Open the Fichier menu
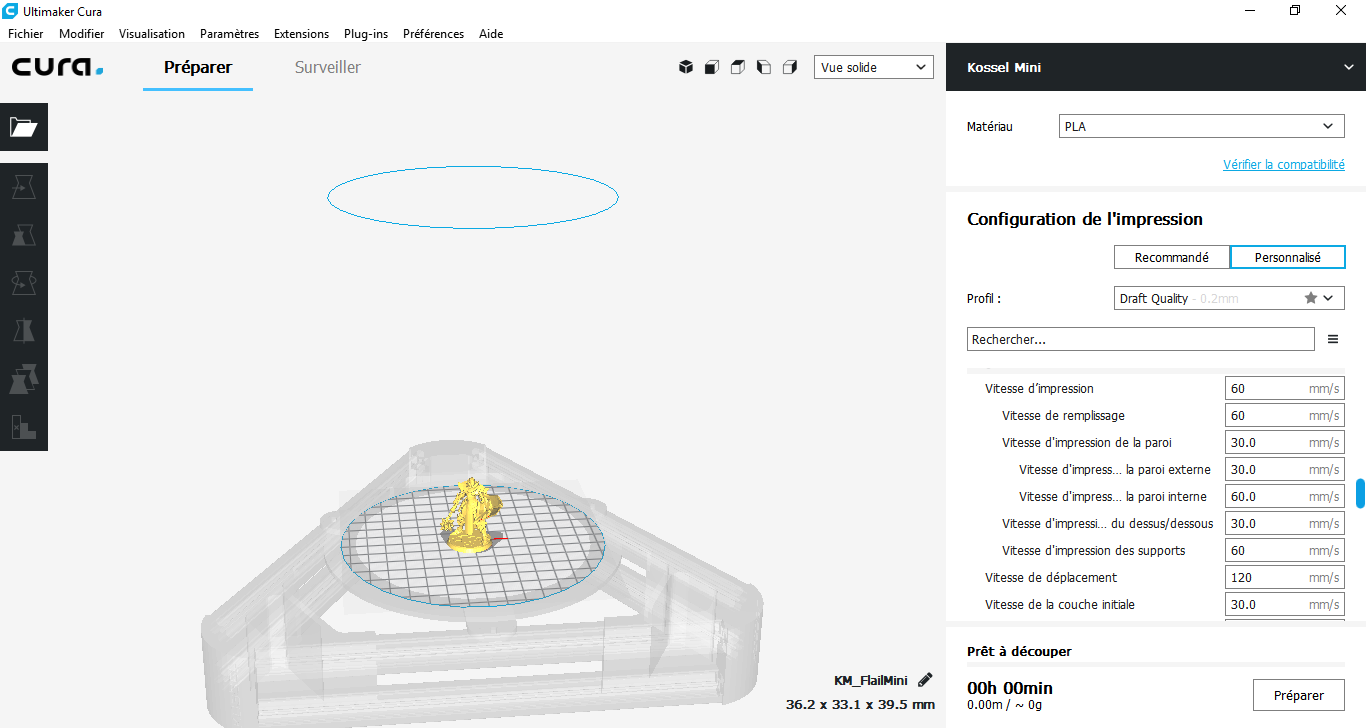1366x728 pixels. (25, 33)
